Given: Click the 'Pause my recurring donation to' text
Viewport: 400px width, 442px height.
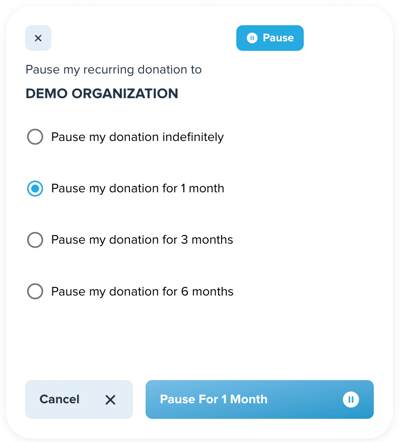Looking at the screenshot, I should click(x=114, y=70).
